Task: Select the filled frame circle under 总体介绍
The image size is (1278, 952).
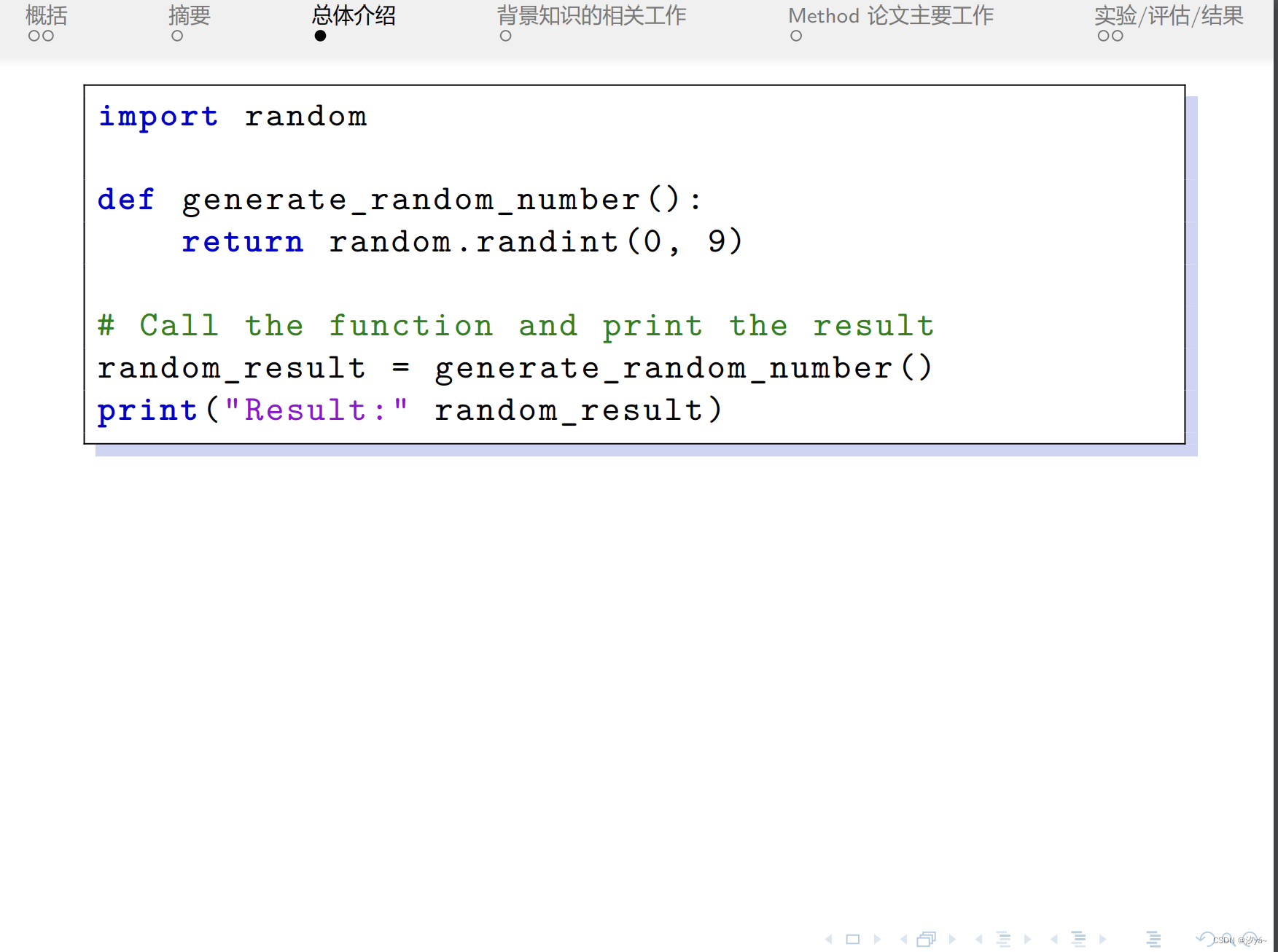Action: coord(320,36)
